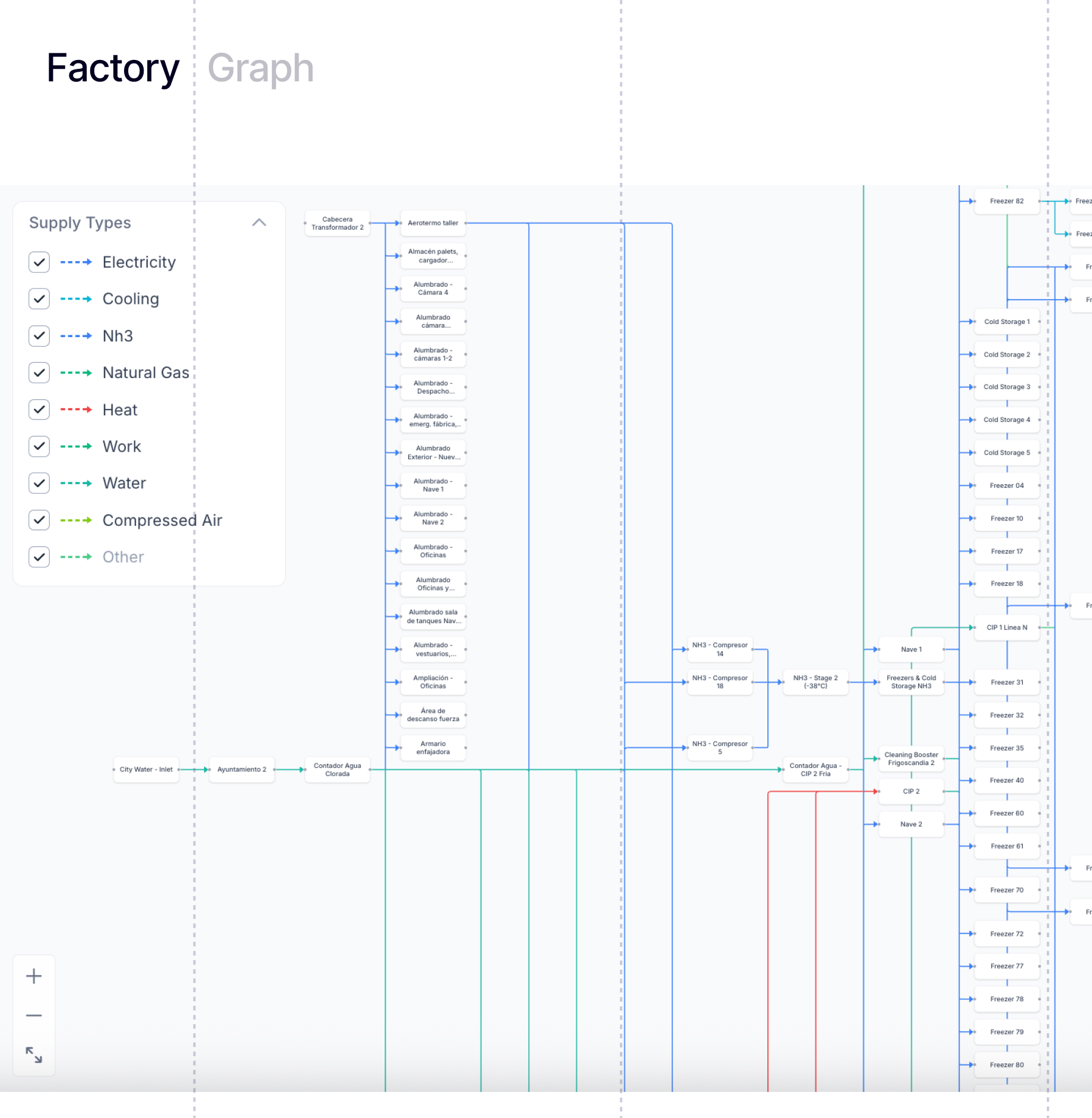Click the Water supply type label
This screenshot has height=1118, width=1092.
pyautogui.click(x=124, y=483)
